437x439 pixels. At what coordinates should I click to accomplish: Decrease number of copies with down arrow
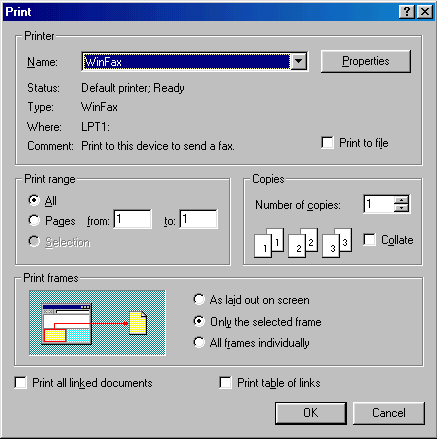click(x=401, y=208)
